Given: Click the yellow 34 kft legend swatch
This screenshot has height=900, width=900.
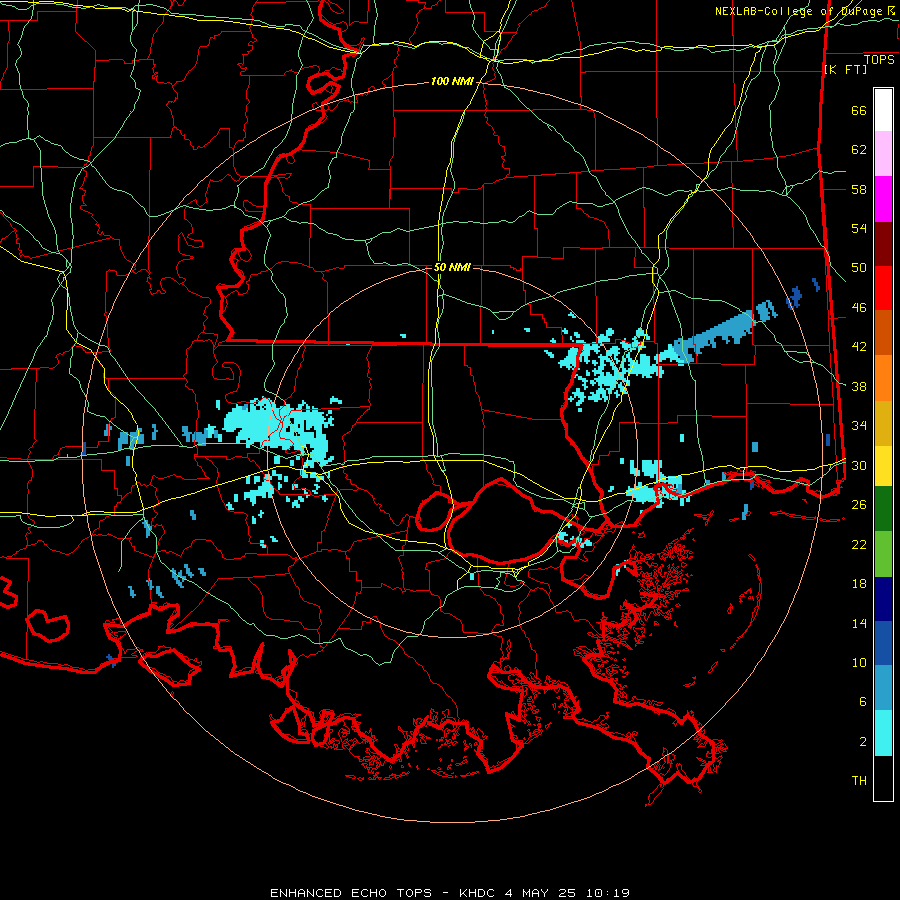Looking at the screenshot, I should click(883, 466).
